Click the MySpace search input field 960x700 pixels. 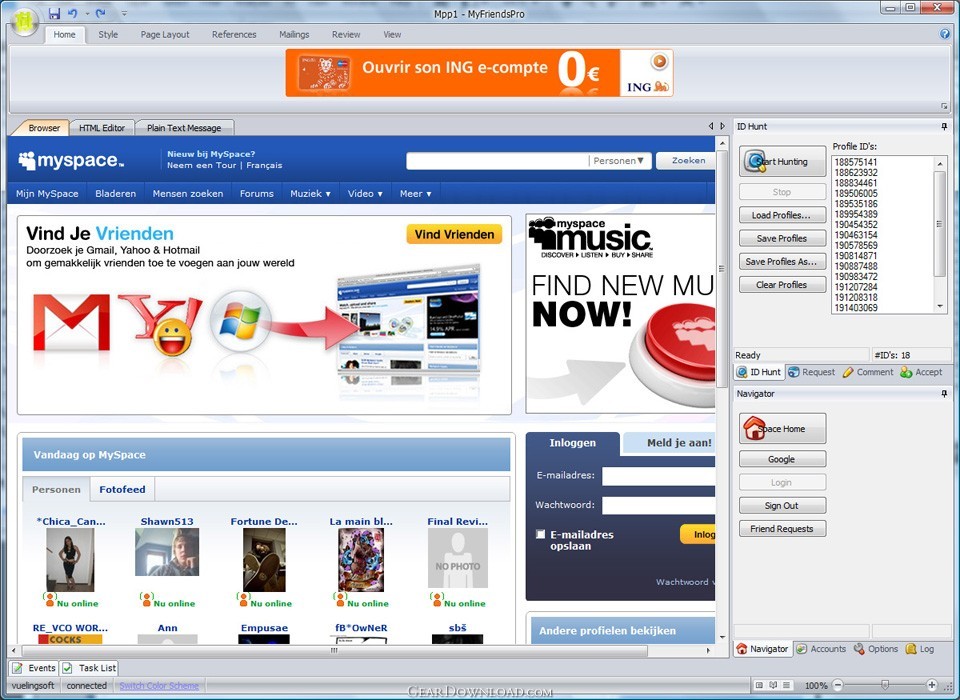(497, 160)
